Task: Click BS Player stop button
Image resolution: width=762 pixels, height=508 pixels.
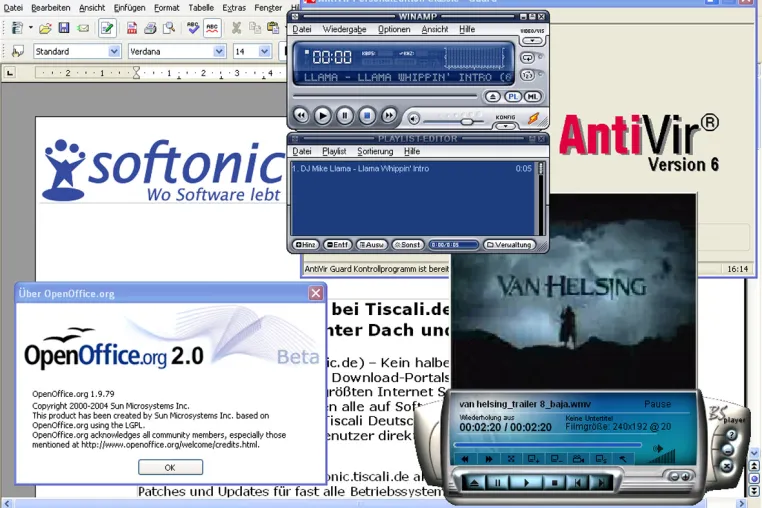Action: [x=554, y=483]
